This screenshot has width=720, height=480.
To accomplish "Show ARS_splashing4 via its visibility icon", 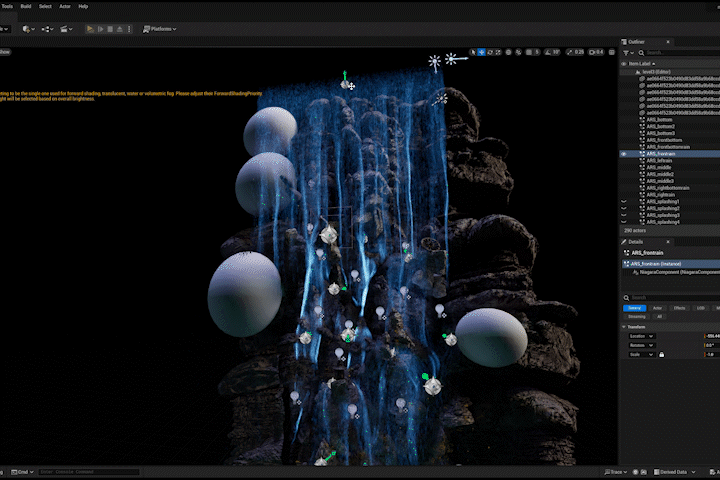I will (x=624, y=222).
